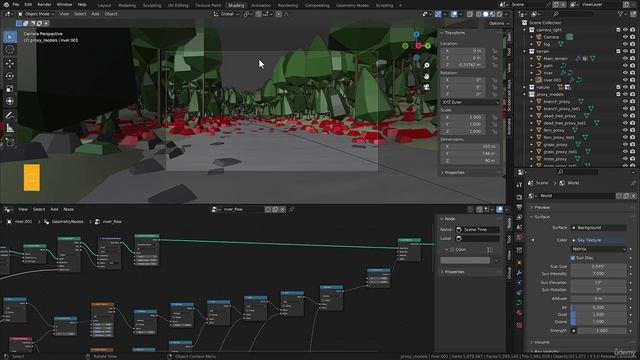
Task: Click the node editor pin icon
Action: (292, 209)
